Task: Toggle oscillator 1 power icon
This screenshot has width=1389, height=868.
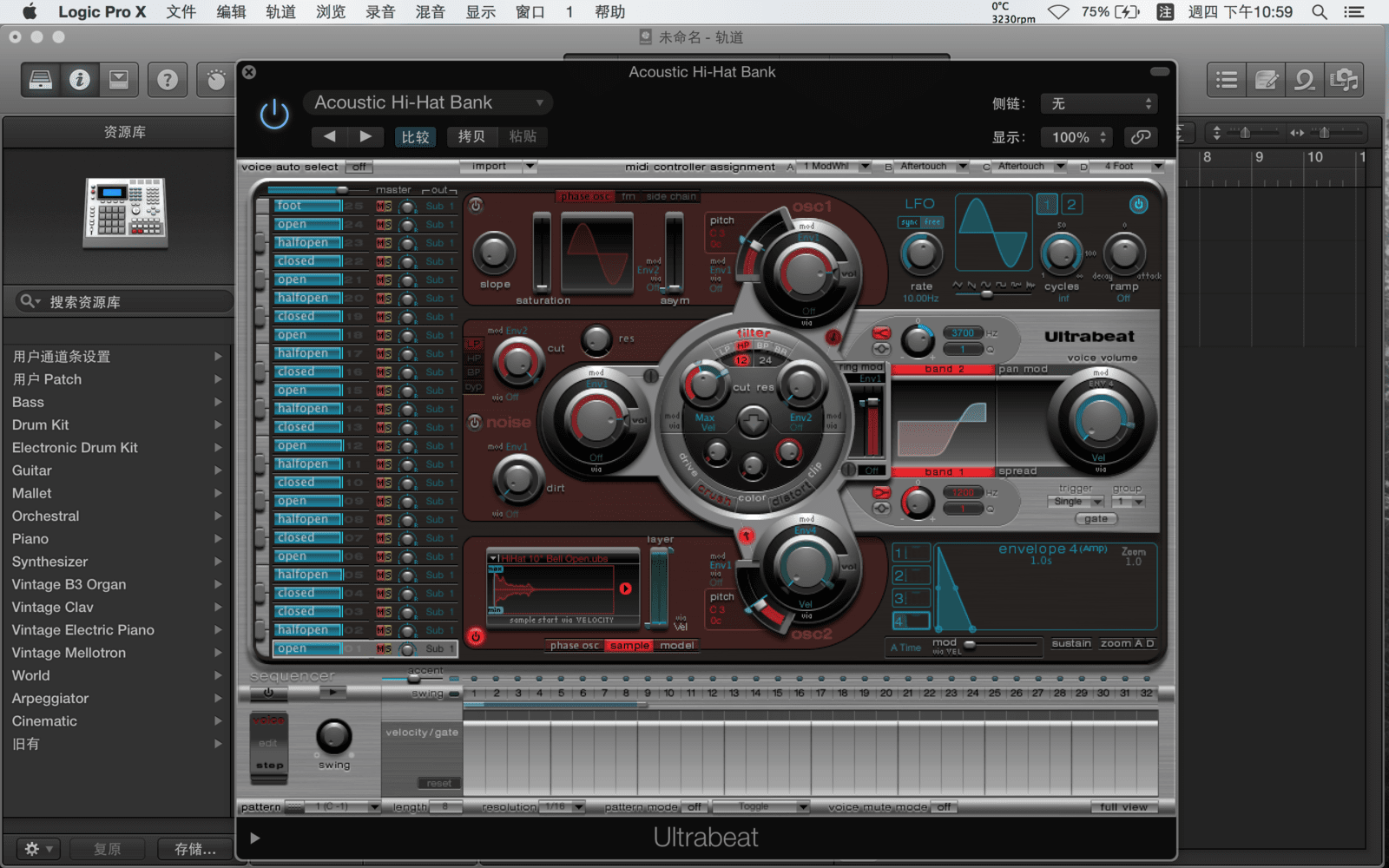Action: [476, 206]
